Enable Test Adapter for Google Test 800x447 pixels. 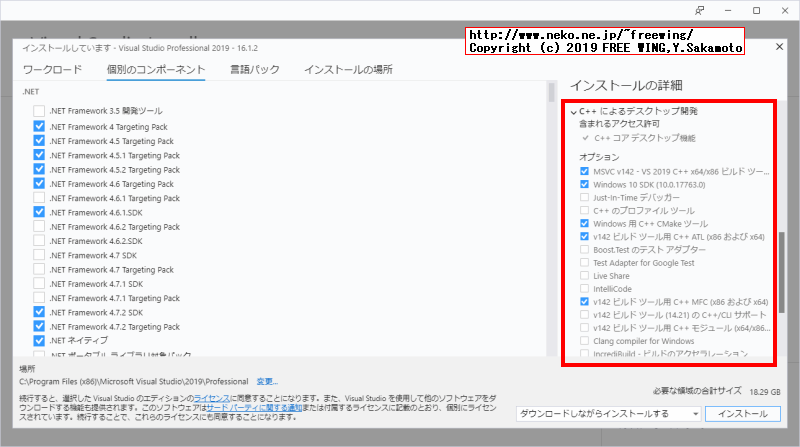tap(584, 262)
